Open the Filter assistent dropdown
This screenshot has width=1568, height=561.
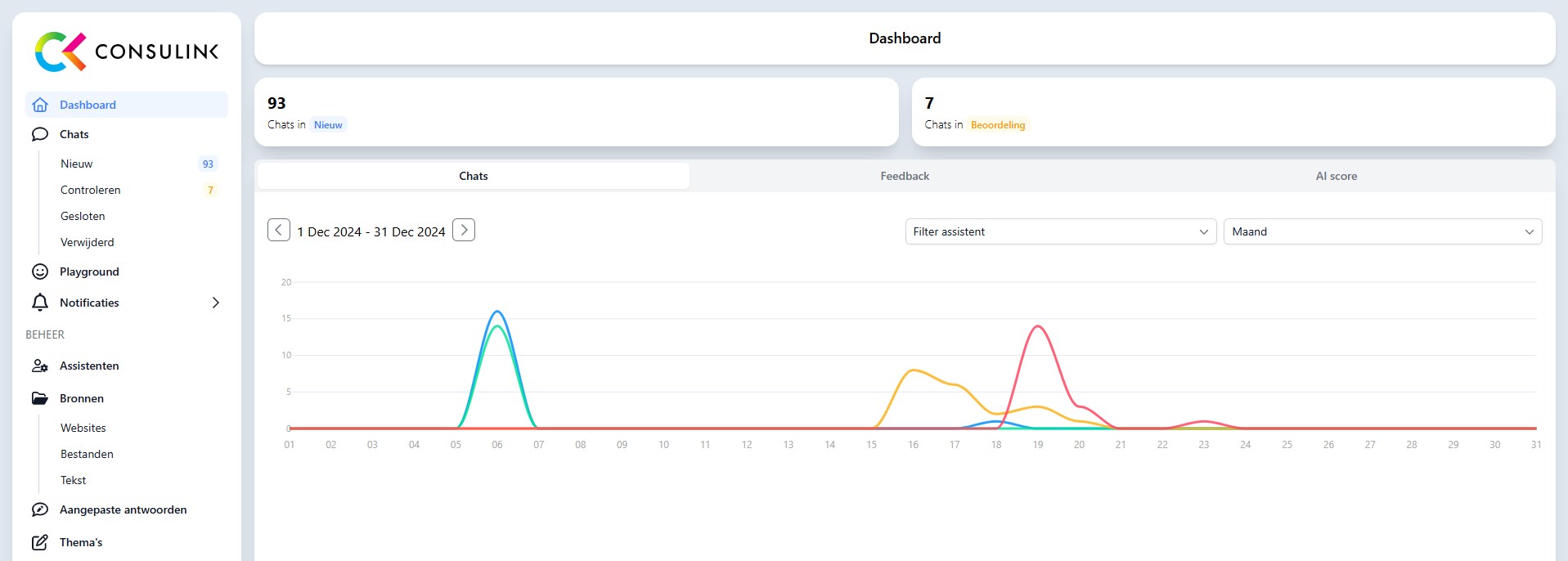click(1060, 231)
